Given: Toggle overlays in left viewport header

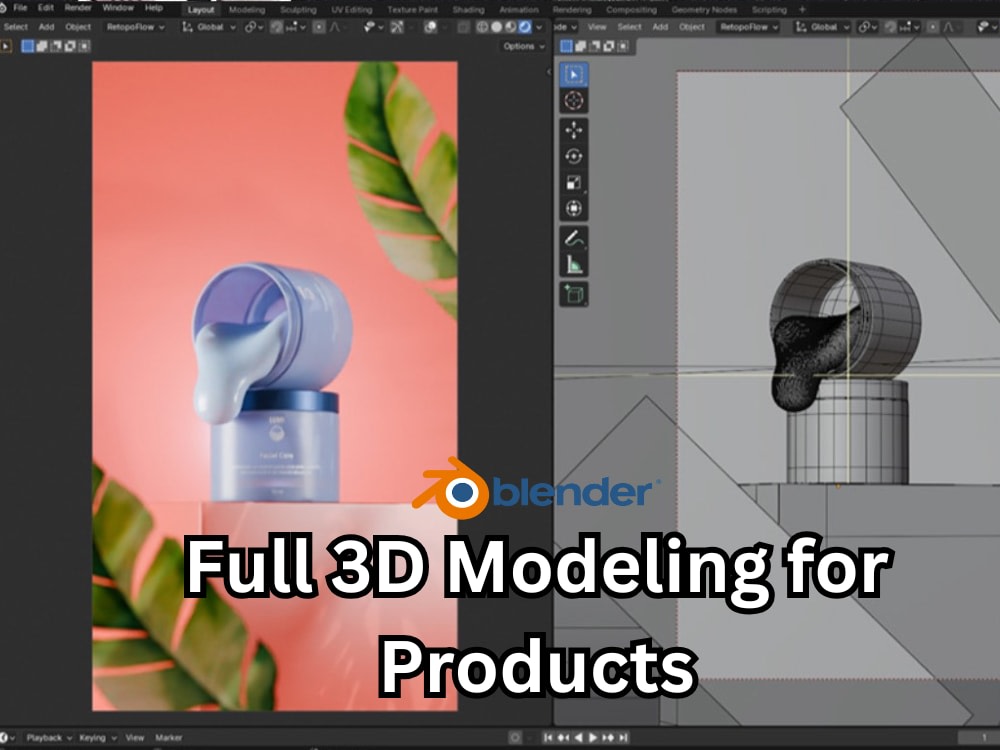Looking at the screenshot, I should (x=430, y=27).
